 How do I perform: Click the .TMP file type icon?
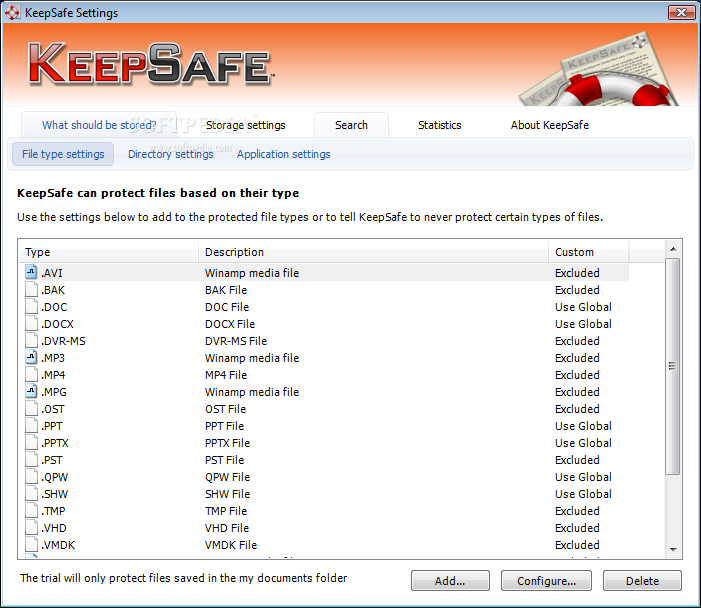[x=31, y=510]
